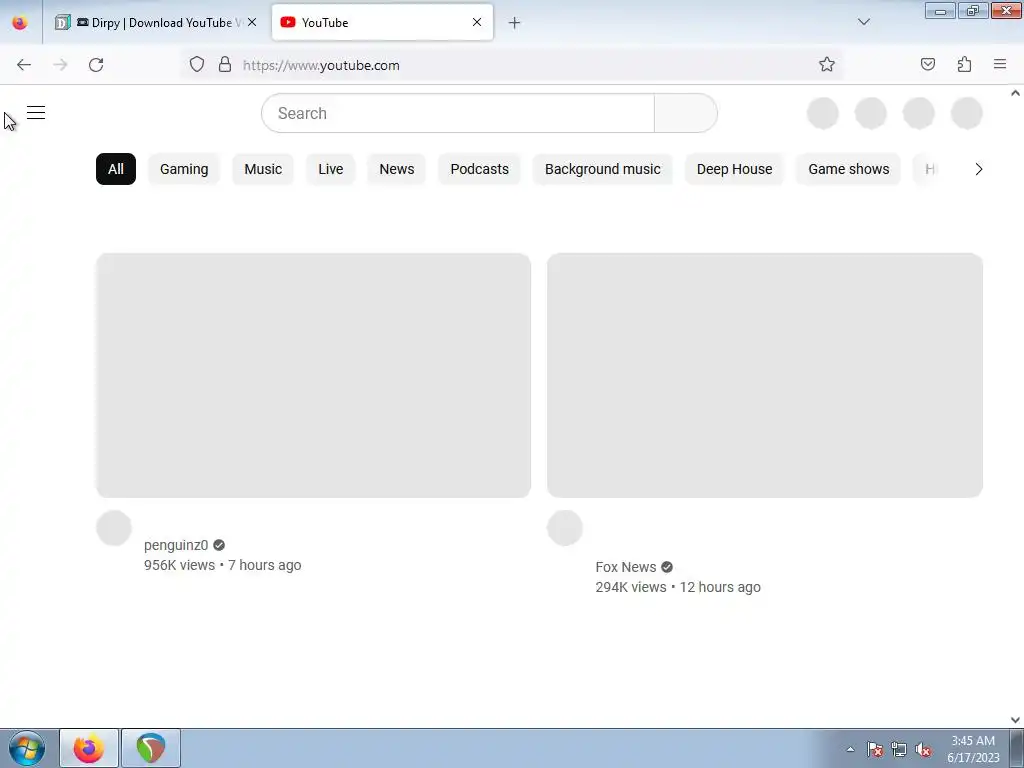Screen dimensions: 1024x768
Task: Pick the Deep House chip
Action: 734,169
